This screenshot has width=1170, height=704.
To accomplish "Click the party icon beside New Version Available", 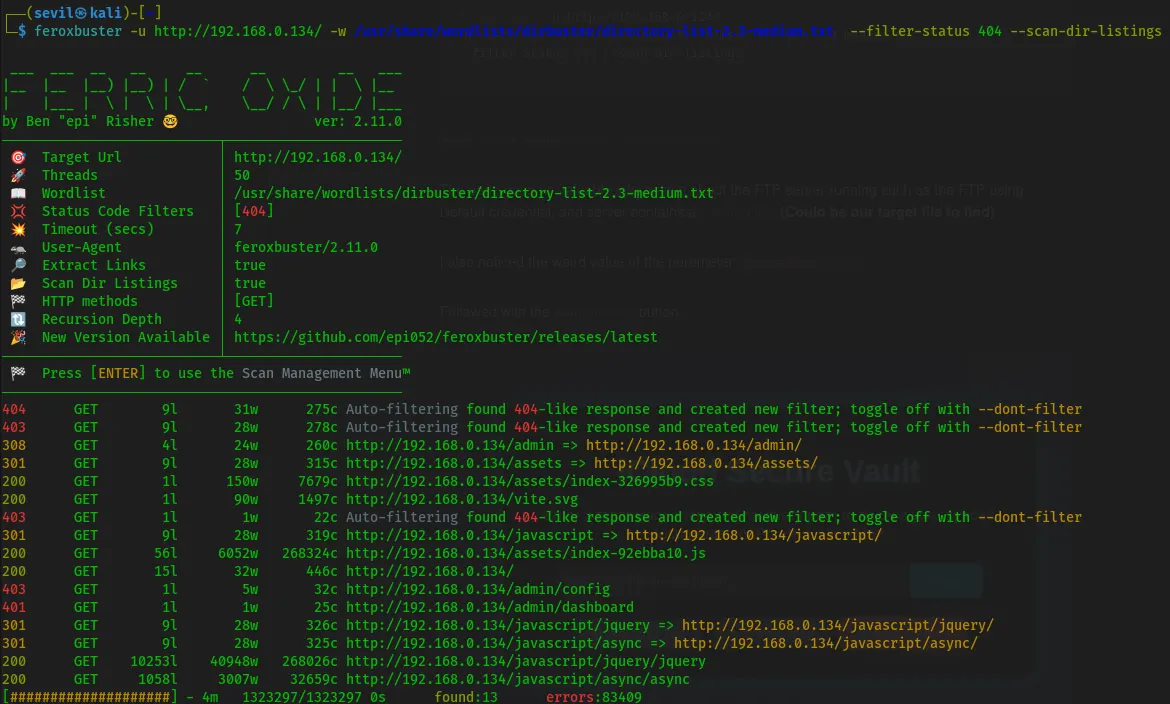I will point(17,338).
